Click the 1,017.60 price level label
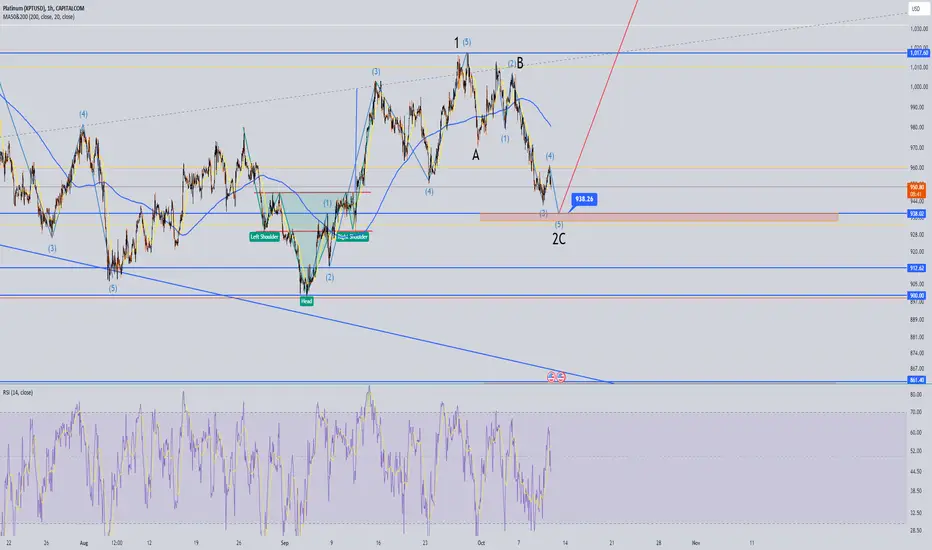The width and height of the screenshot is (932, 550). coord(918,53)
